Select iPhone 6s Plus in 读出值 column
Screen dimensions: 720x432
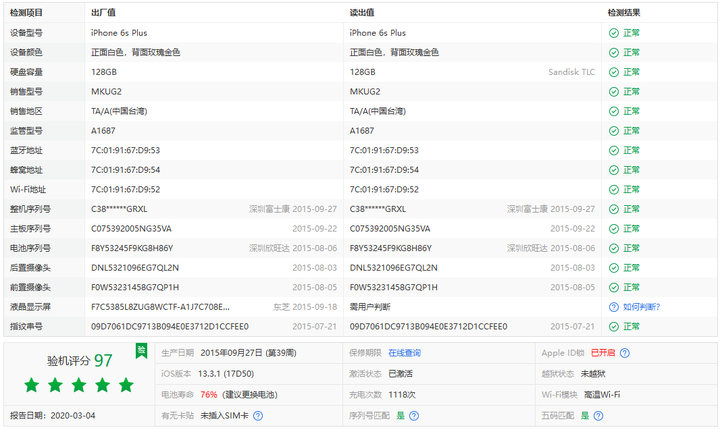click(377, 33)
